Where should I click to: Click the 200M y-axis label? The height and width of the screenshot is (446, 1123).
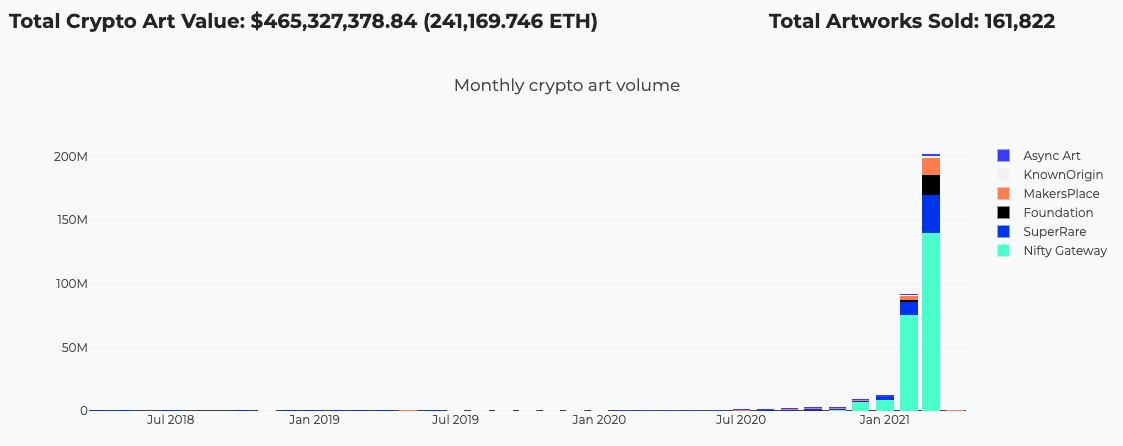[71, 157]
